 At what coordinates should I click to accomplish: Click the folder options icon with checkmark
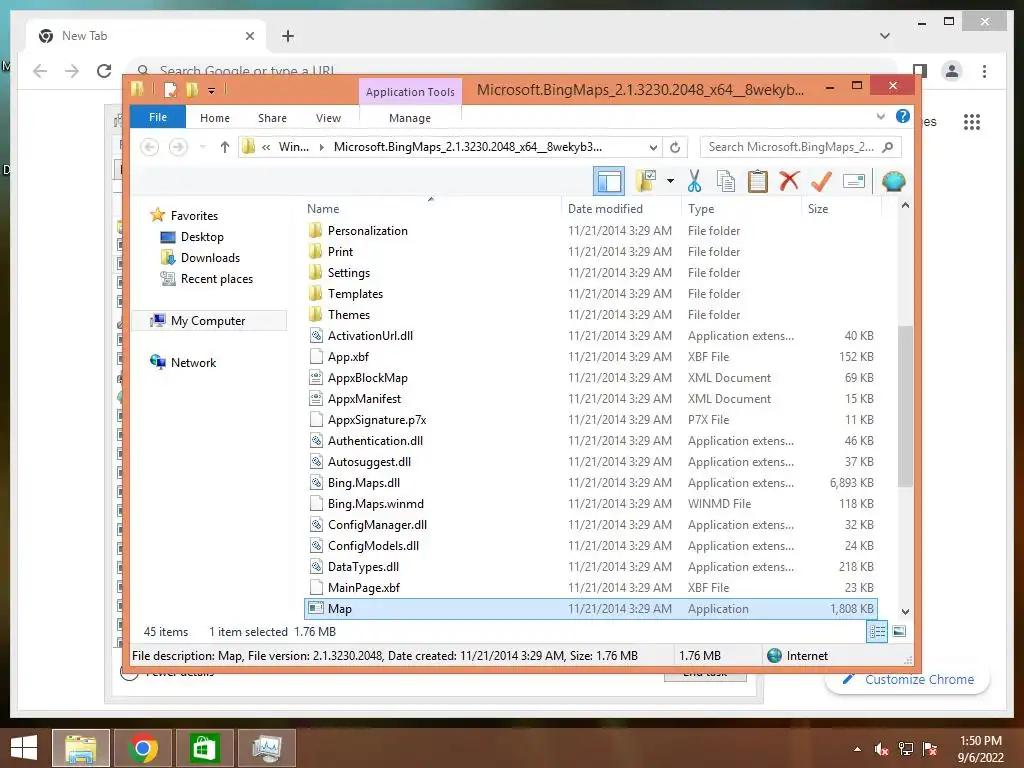[646, 181]
